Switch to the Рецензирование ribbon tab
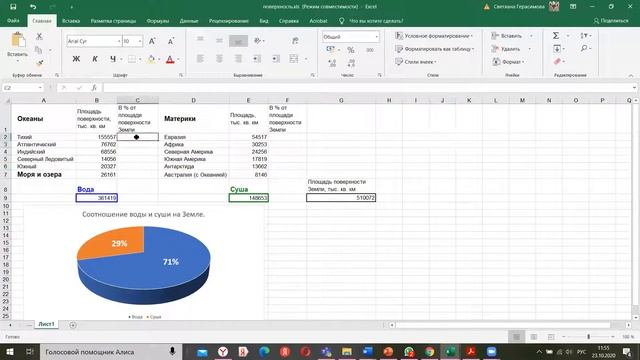Image resolution: width=640 pixels, height=360 pixels. [229, 21]
